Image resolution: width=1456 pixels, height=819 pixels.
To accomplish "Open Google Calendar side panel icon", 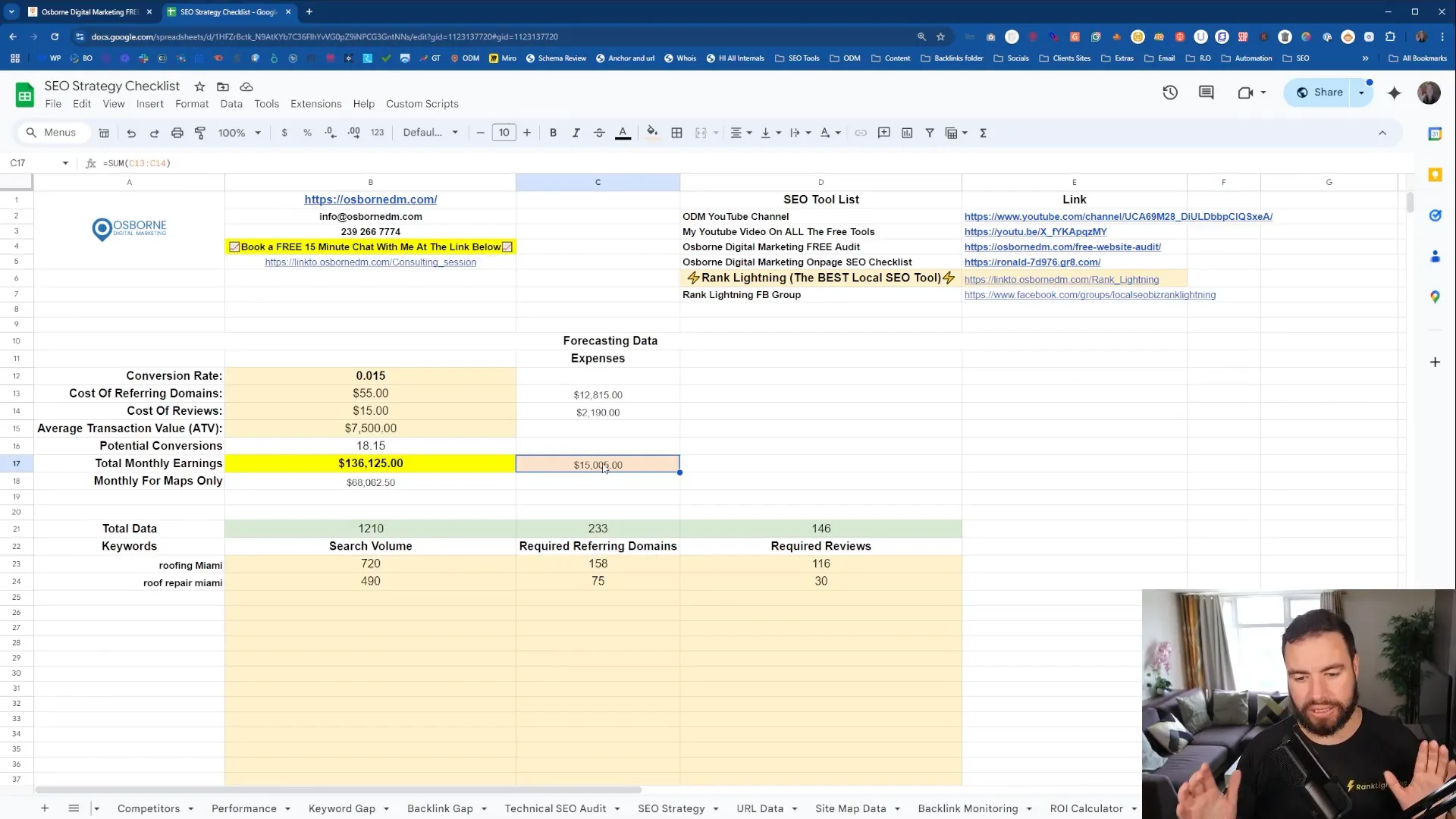I will (x=1435, y=134).
